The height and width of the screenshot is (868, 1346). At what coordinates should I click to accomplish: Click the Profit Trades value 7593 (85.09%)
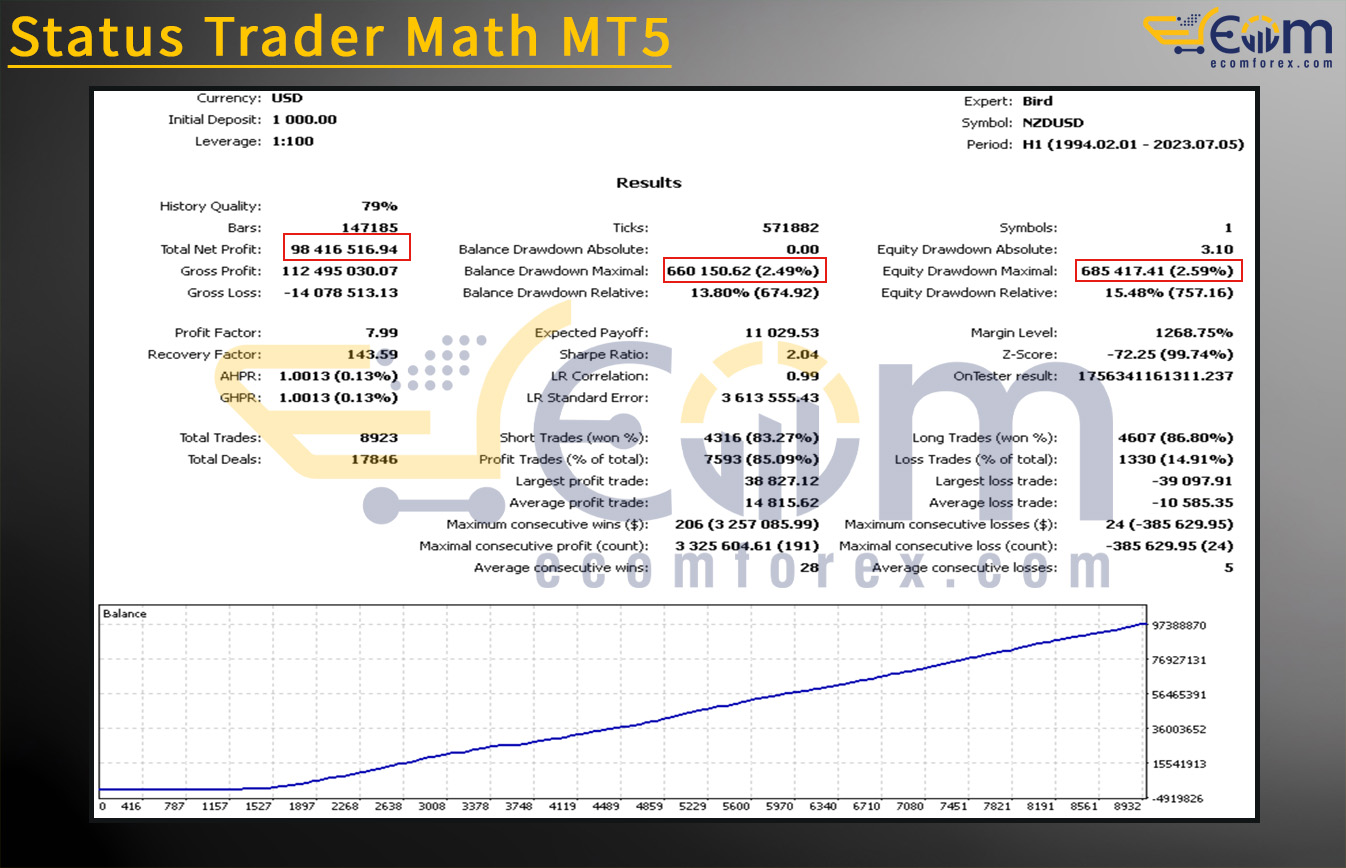[x=762, y=460]
